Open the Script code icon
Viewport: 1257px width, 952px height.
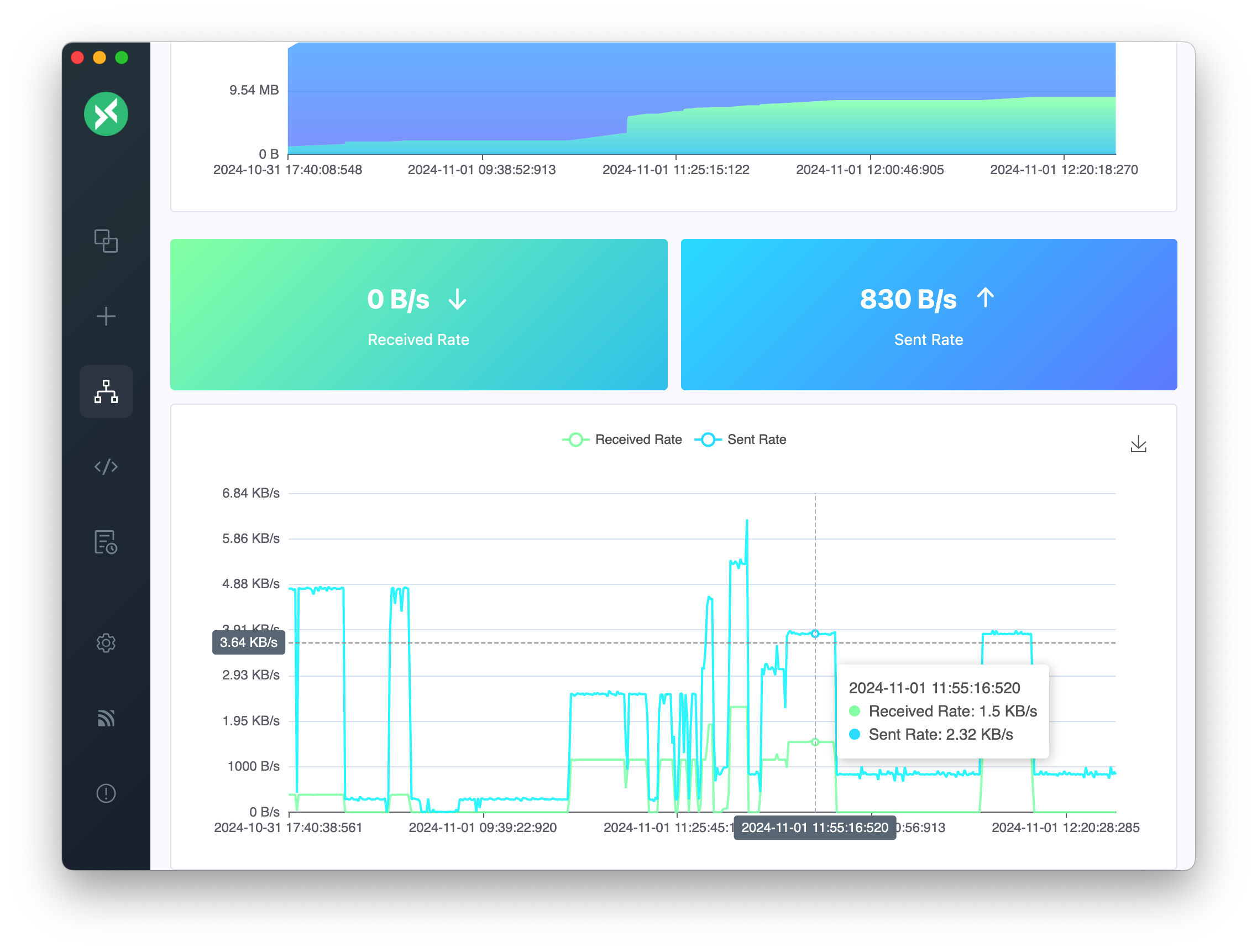pyautogui.click(x=106, y=467)
